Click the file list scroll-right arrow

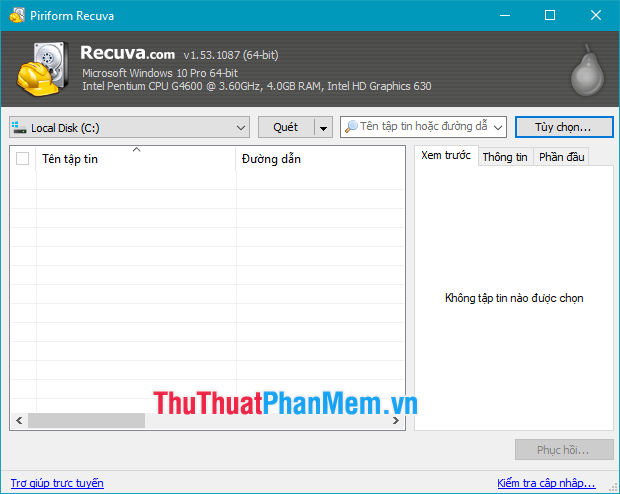click(x=396, y=420)
